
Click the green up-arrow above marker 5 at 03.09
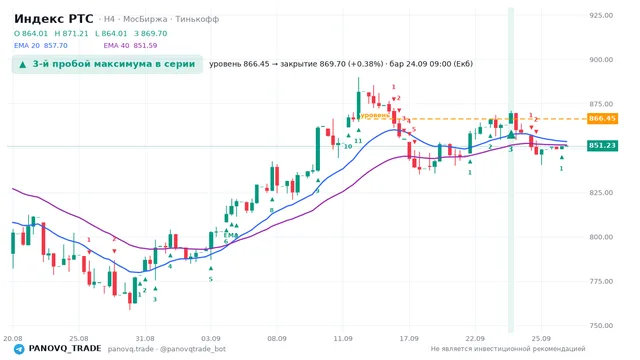(x=211, y=269)
